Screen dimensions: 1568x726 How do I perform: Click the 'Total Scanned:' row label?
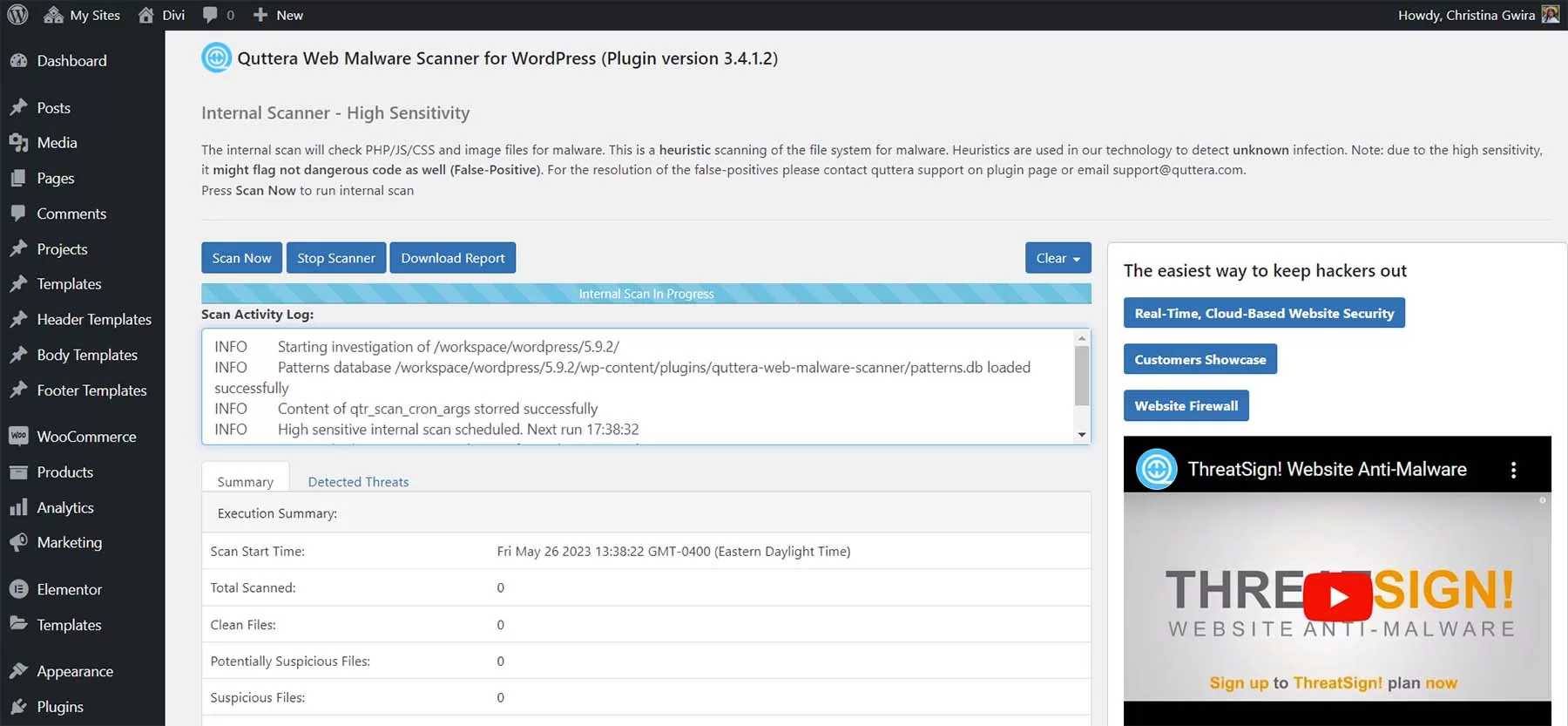point(253,587)
